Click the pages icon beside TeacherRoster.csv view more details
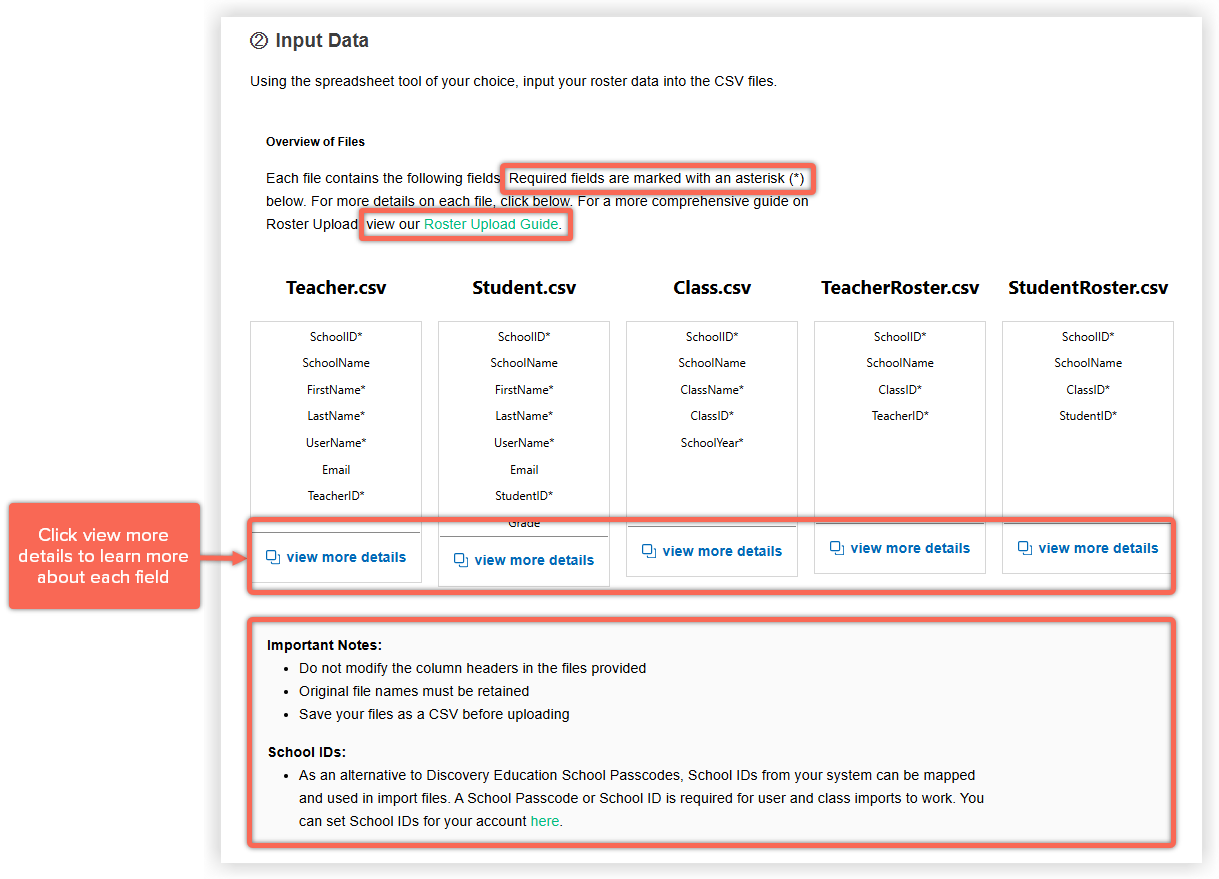Screen dimensions: 1219x879 [x=836, y=547]
